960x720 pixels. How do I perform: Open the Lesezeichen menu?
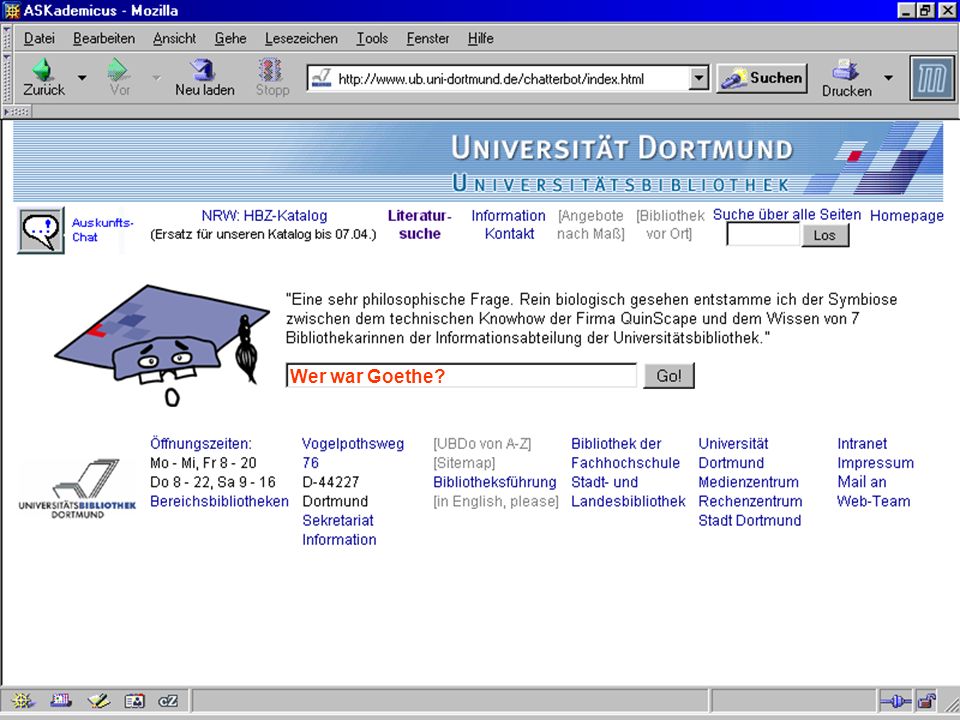301,39
